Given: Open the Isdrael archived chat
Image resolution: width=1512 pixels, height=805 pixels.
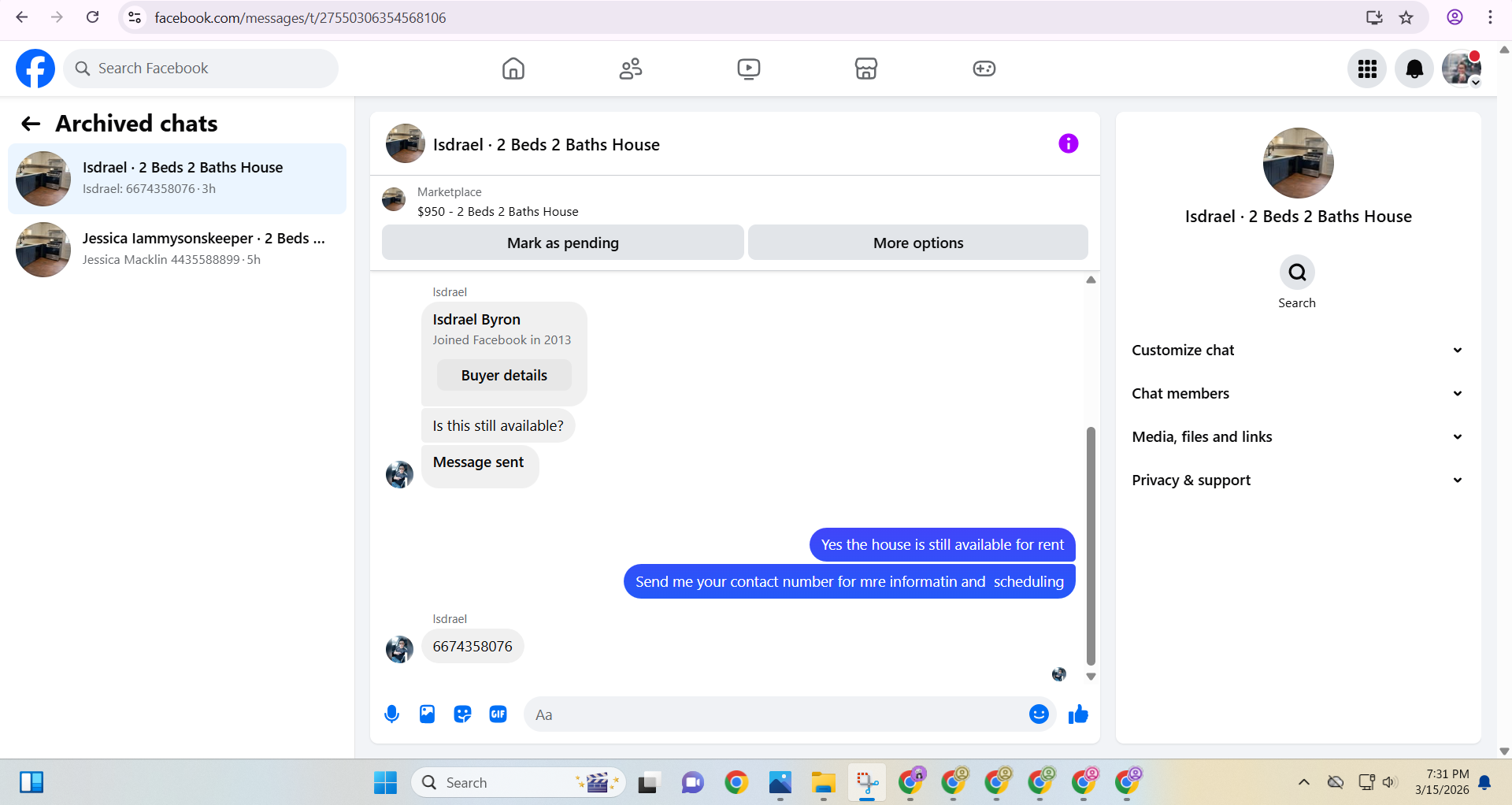Looking at the screenshot, I should coord(177,179).
